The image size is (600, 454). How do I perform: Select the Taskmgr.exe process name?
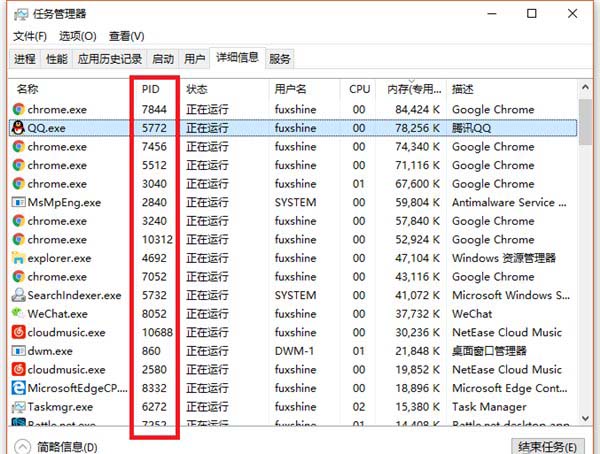tap(60, 407)
